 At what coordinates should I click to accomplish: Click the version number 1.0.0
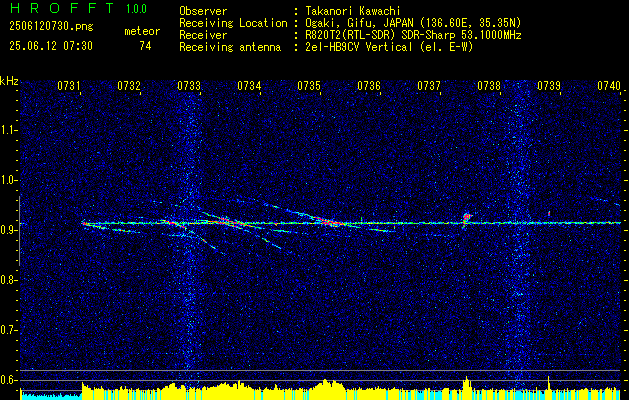pos(136,9)
